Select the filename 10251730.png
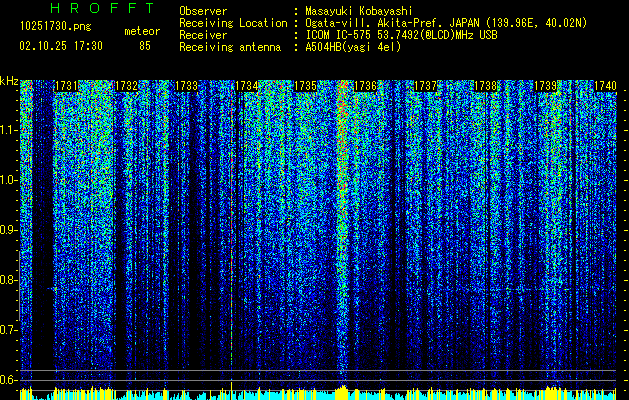Viewport: 629px width, 400px height. coord(55,26)
